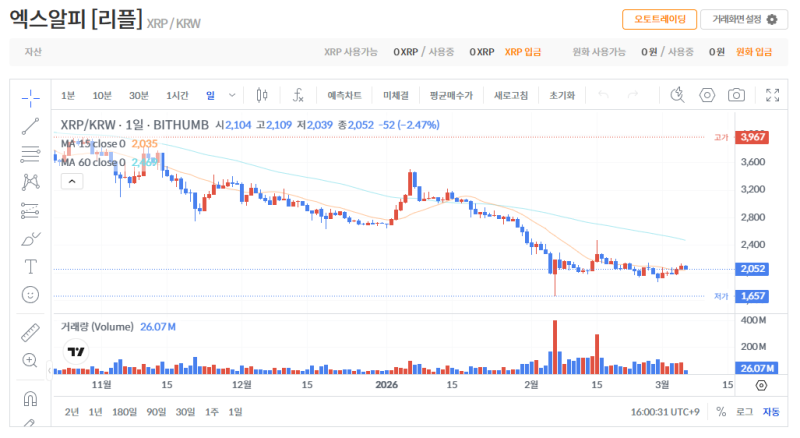The width and height of the screenshot is (800, 438).
Task: Open the projection and forecast tool
Action: click(x=31, y=210)
